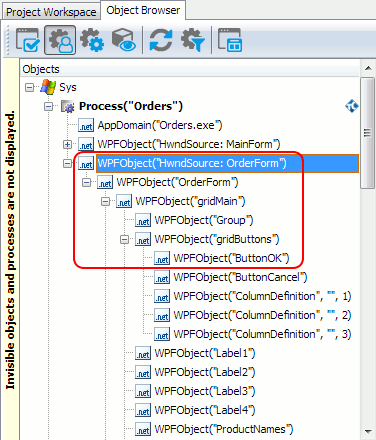
Task: Select WPFObject("HwndSource: MainForm")
Action: tap(189, 144)
